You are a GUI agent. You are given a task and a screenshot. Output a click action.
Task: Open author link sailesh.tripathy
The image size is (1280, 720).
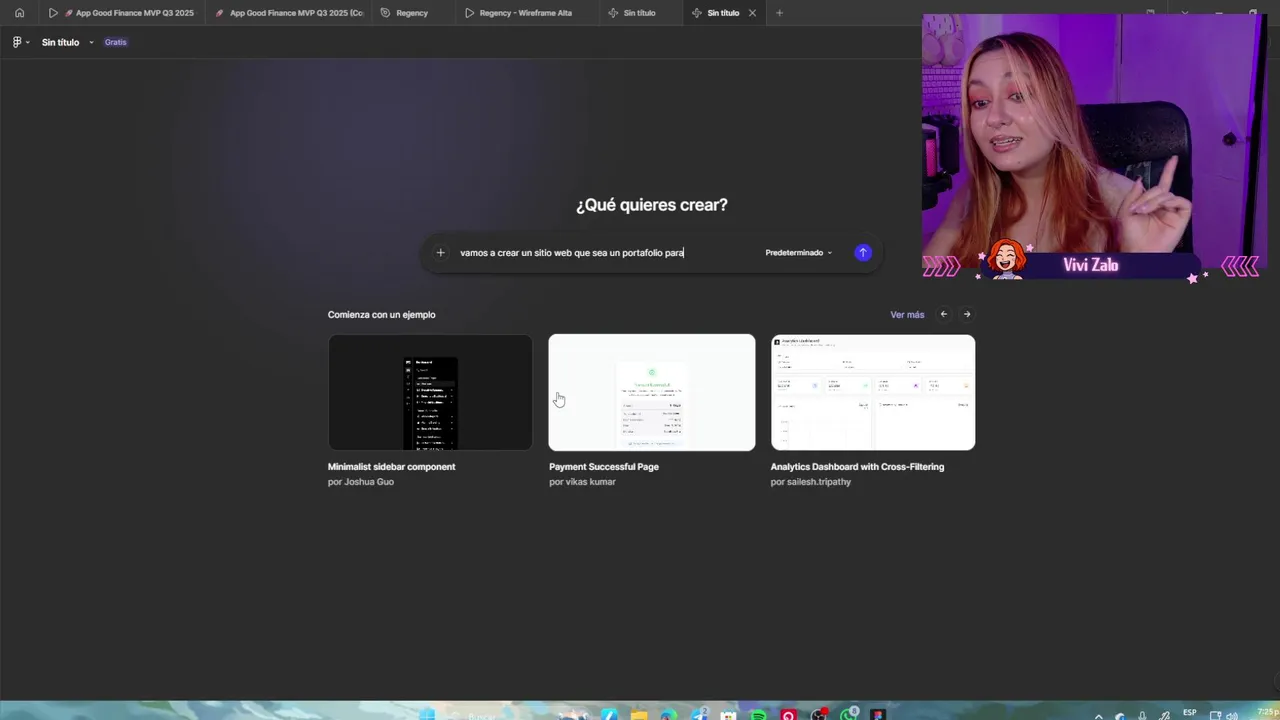click(x=819, y=482)
